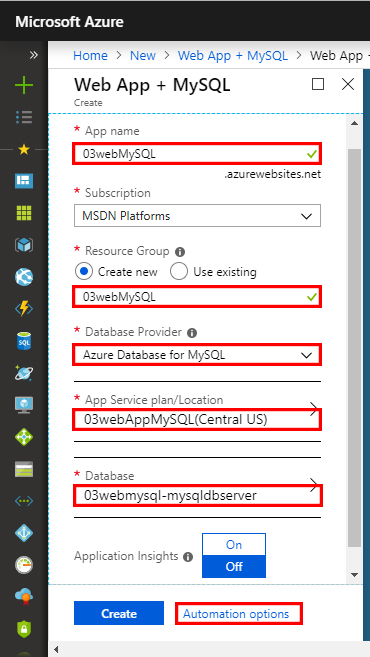The width and height of the screenshot is (370, 657).
Task: Open the Dashboard icon in sidebar
Action: point(24,181)
